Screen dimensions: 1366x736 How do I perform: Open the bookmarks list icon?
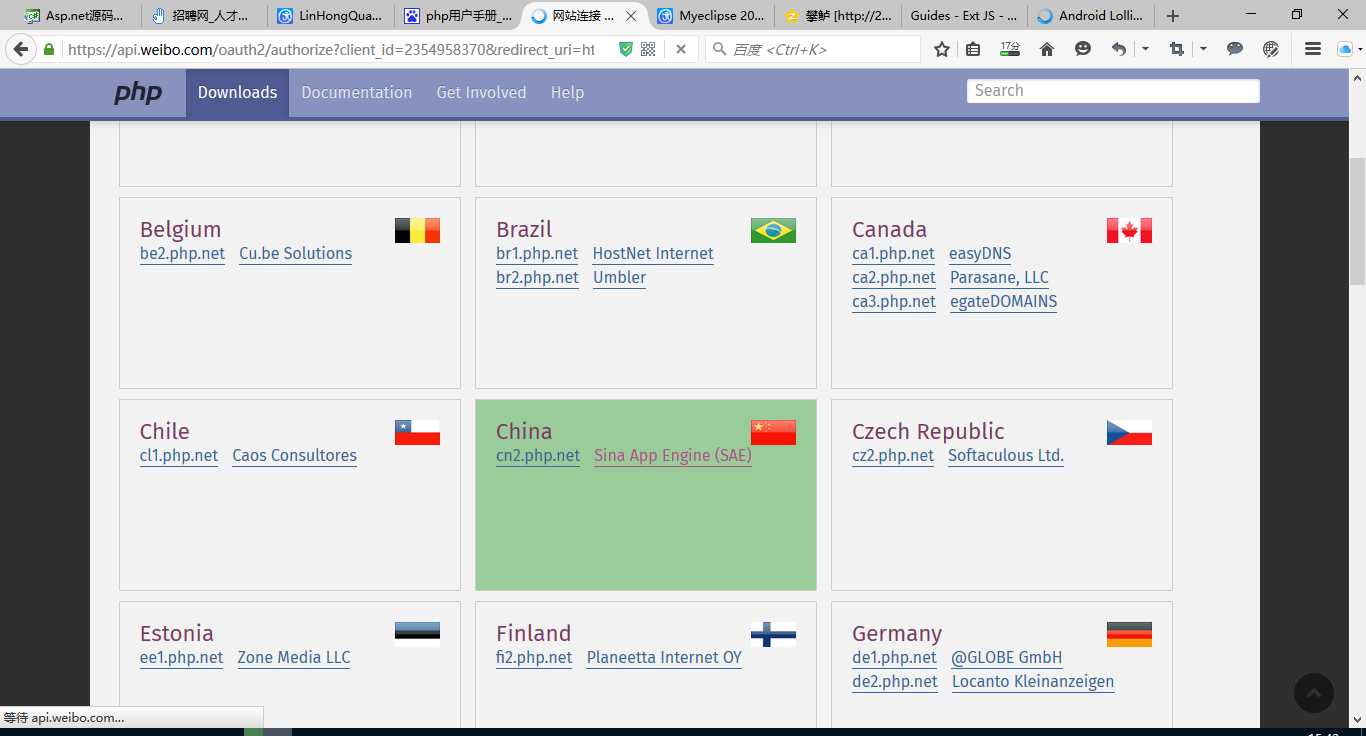point(973,49)
